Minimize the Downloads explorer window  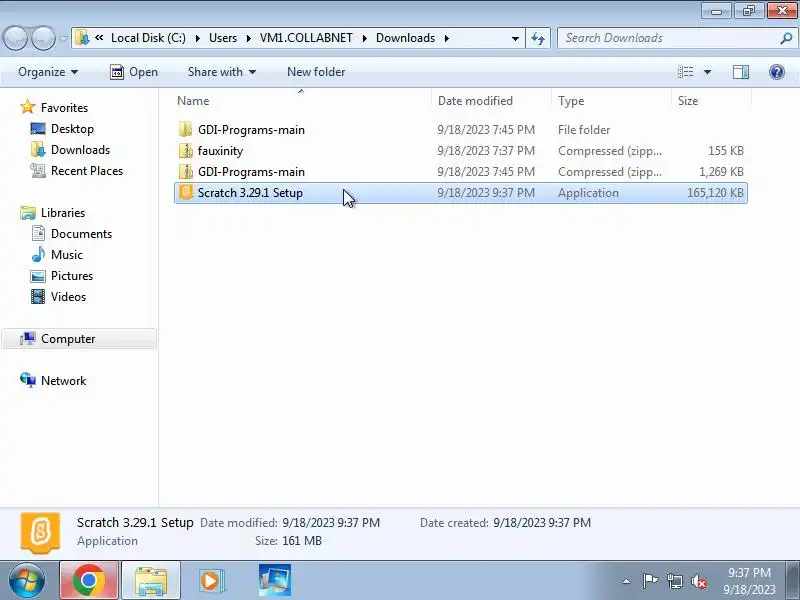716,11
